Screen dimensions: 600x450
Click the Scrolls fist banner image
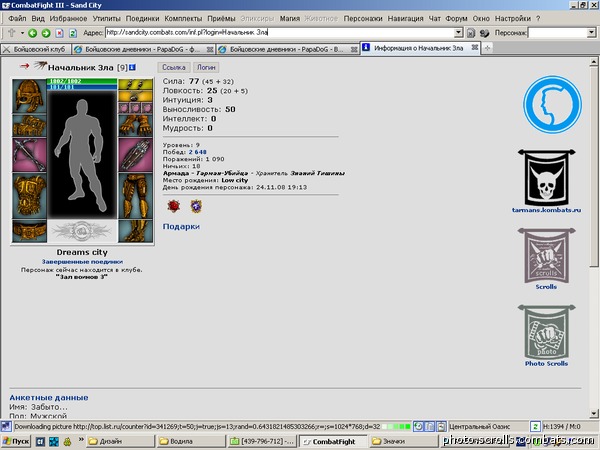click(546, 255)
